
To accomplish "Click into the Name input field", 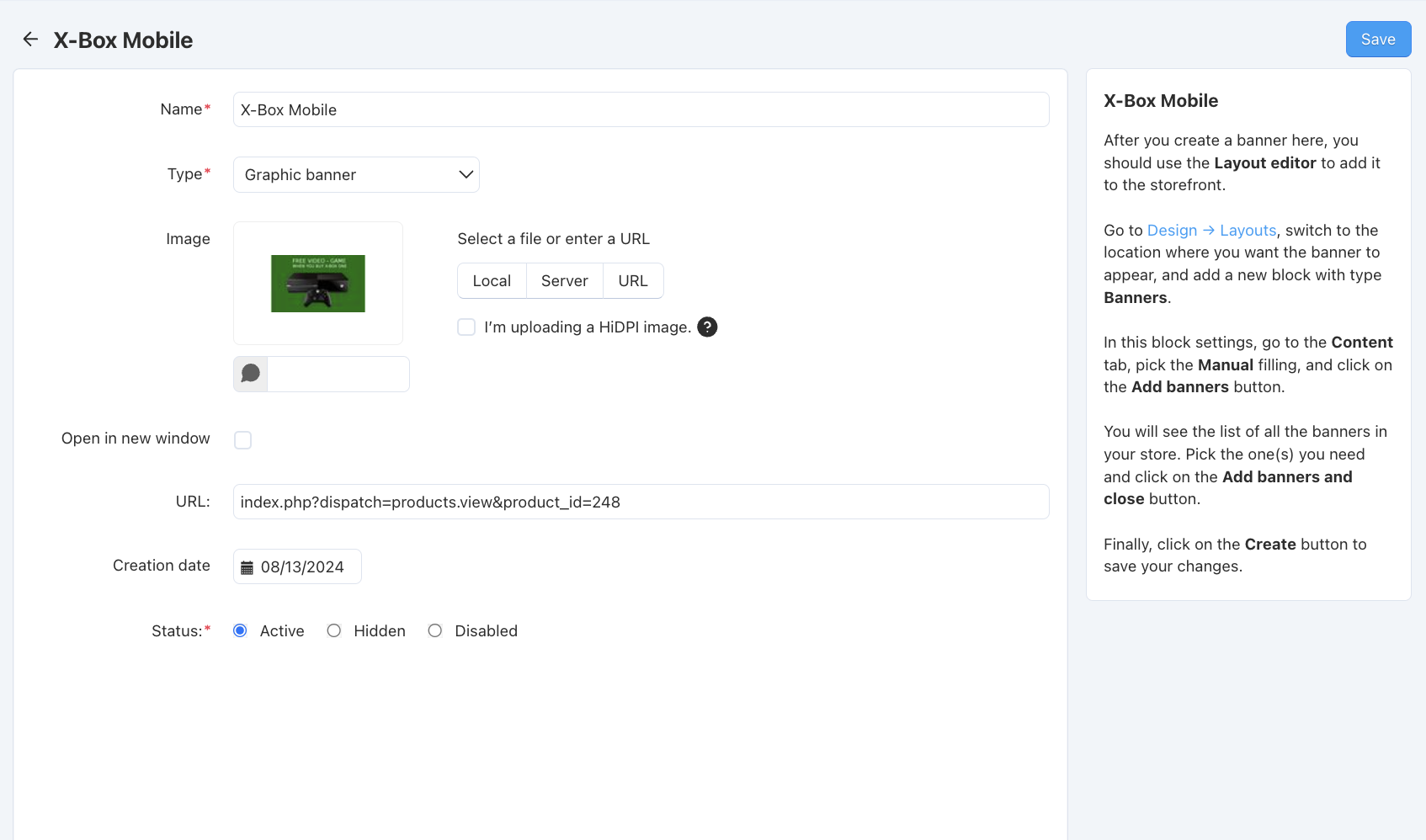I will [x=641, y=109].
